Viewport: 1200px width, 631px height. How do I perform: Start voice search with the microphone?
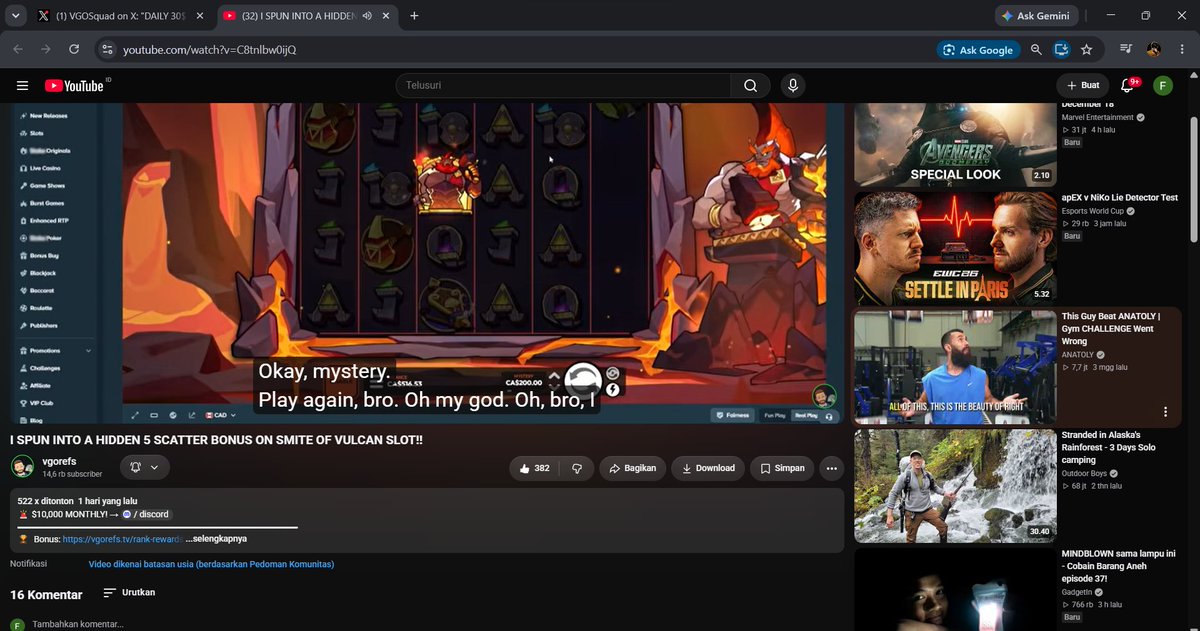pyautogui.click(x=793, y=86)
